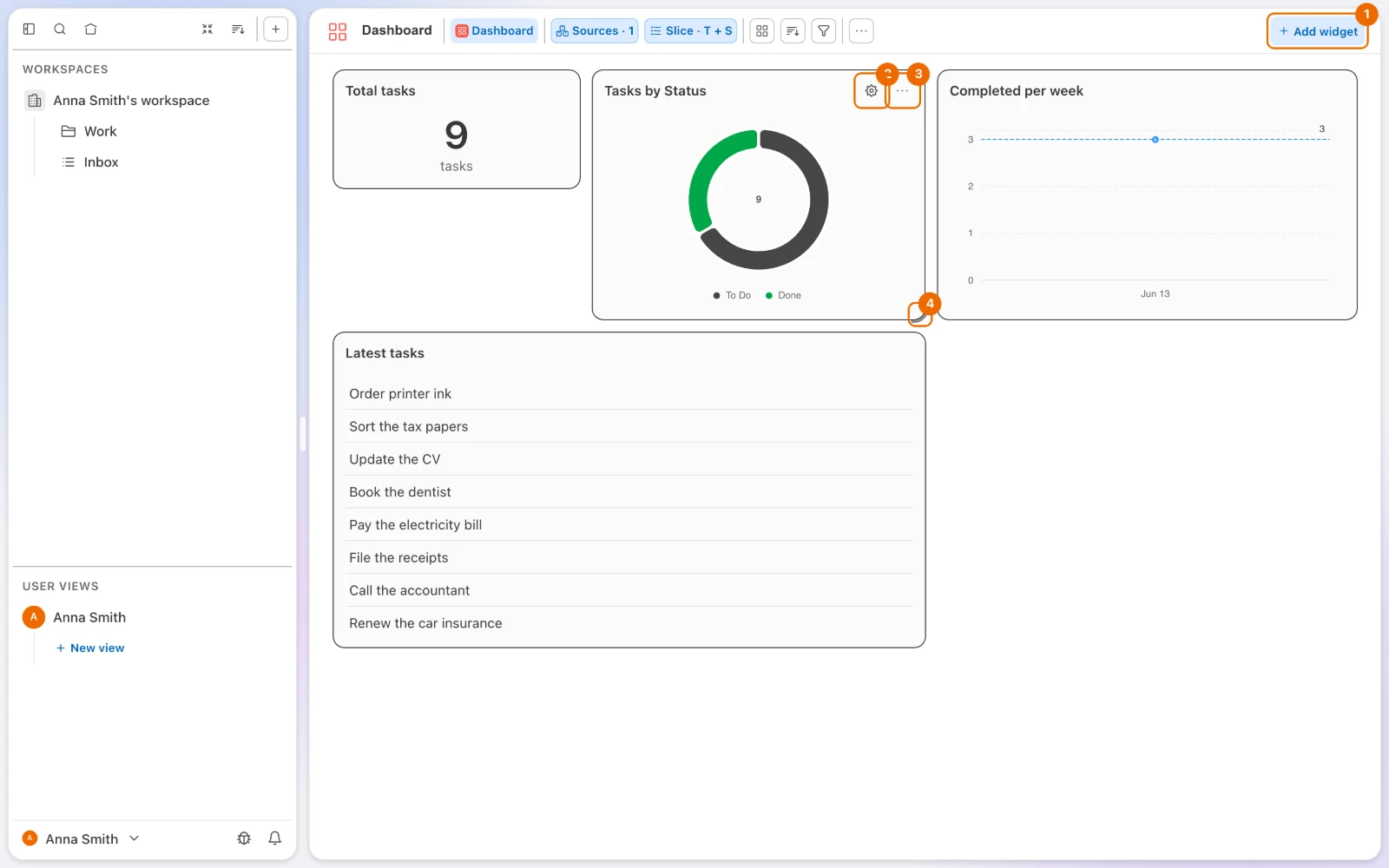
Task: Open the bug report icon
Action: pos(244,838)
